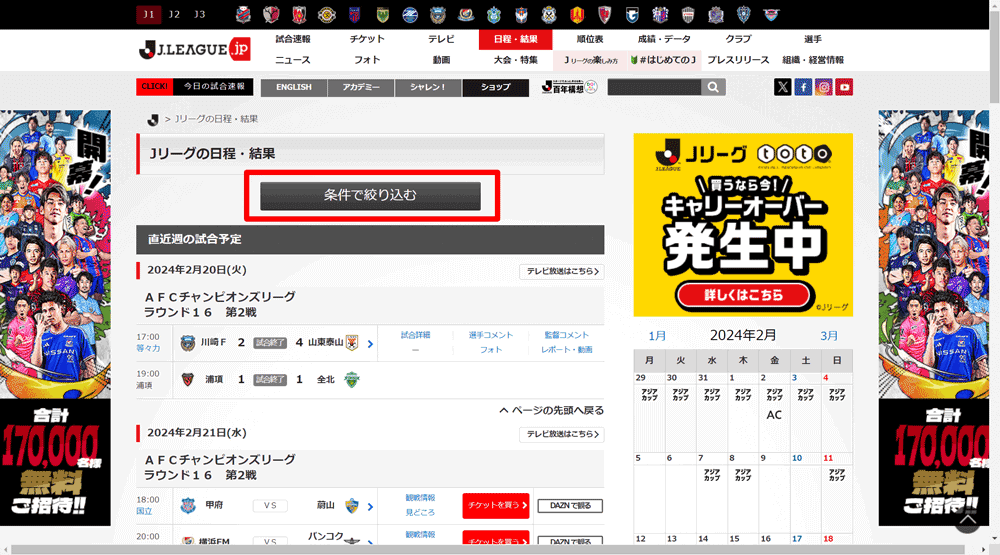The image size is (1000, 555).
Task: Switch to the J2 league tab
Action: click(x=174, y=14)
